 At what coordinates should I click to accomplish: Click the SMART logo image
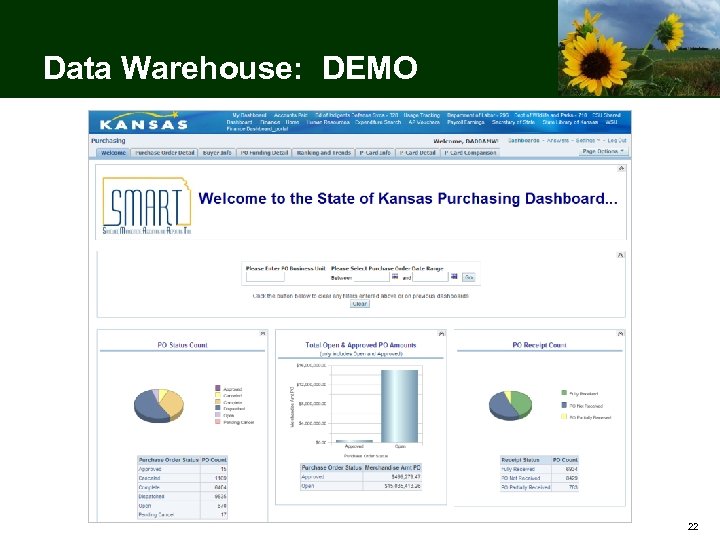pos(146,206)
